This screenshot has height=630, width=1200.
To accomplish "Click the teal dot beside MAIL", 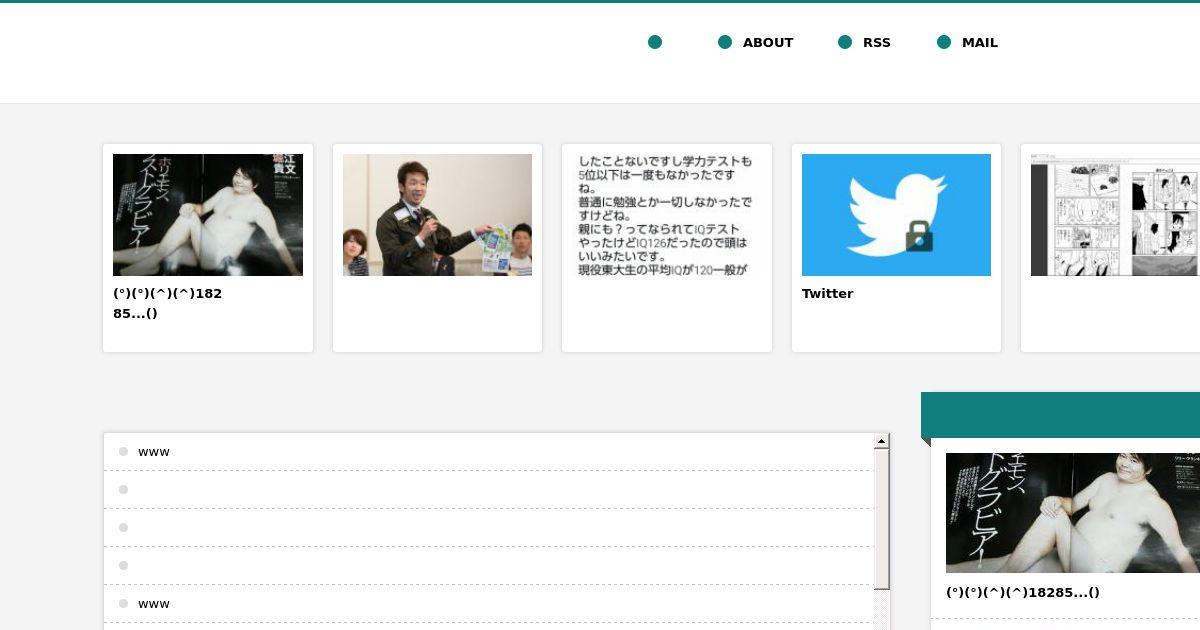I will coord(944,42).
